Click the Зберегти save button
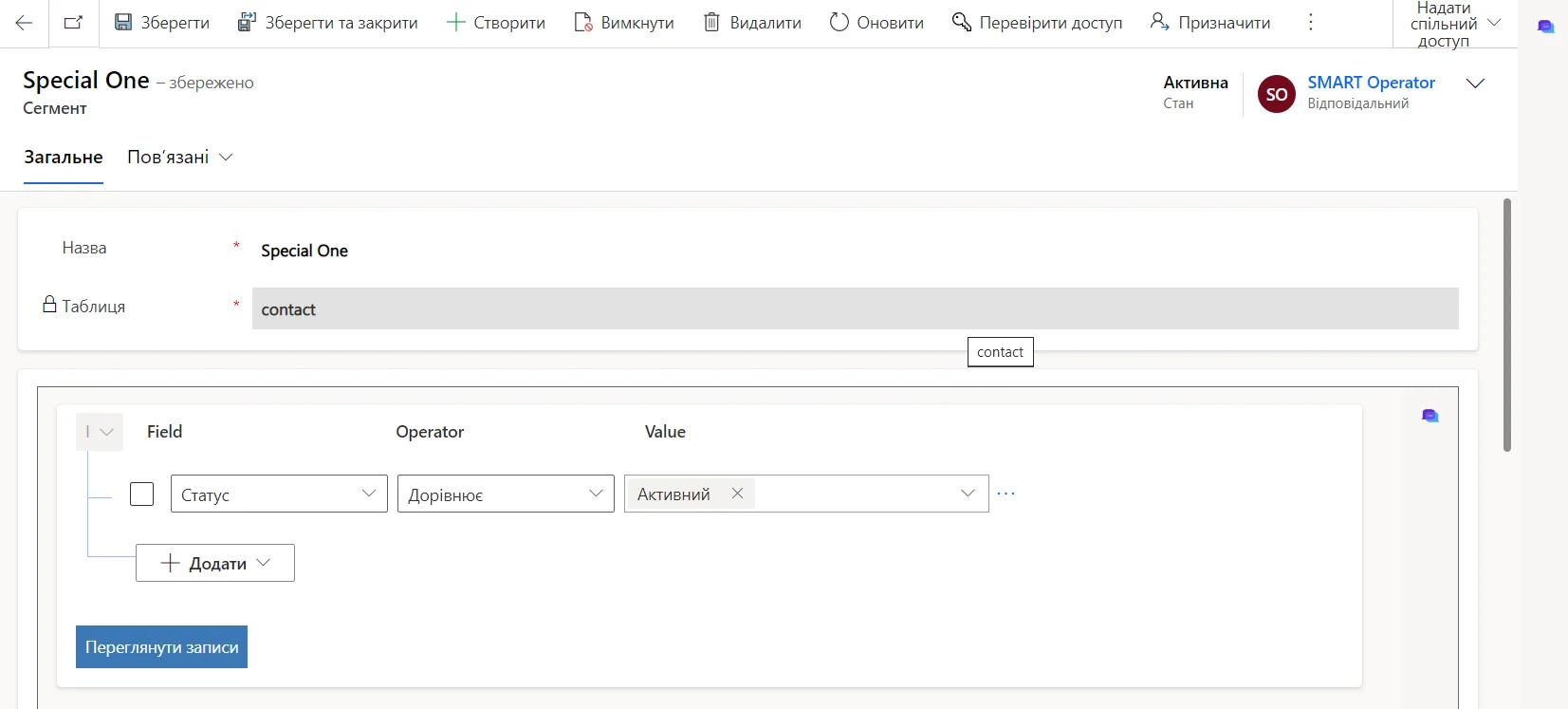Image resolution: width=1568 pixels, height=709 pixels. 161,23
